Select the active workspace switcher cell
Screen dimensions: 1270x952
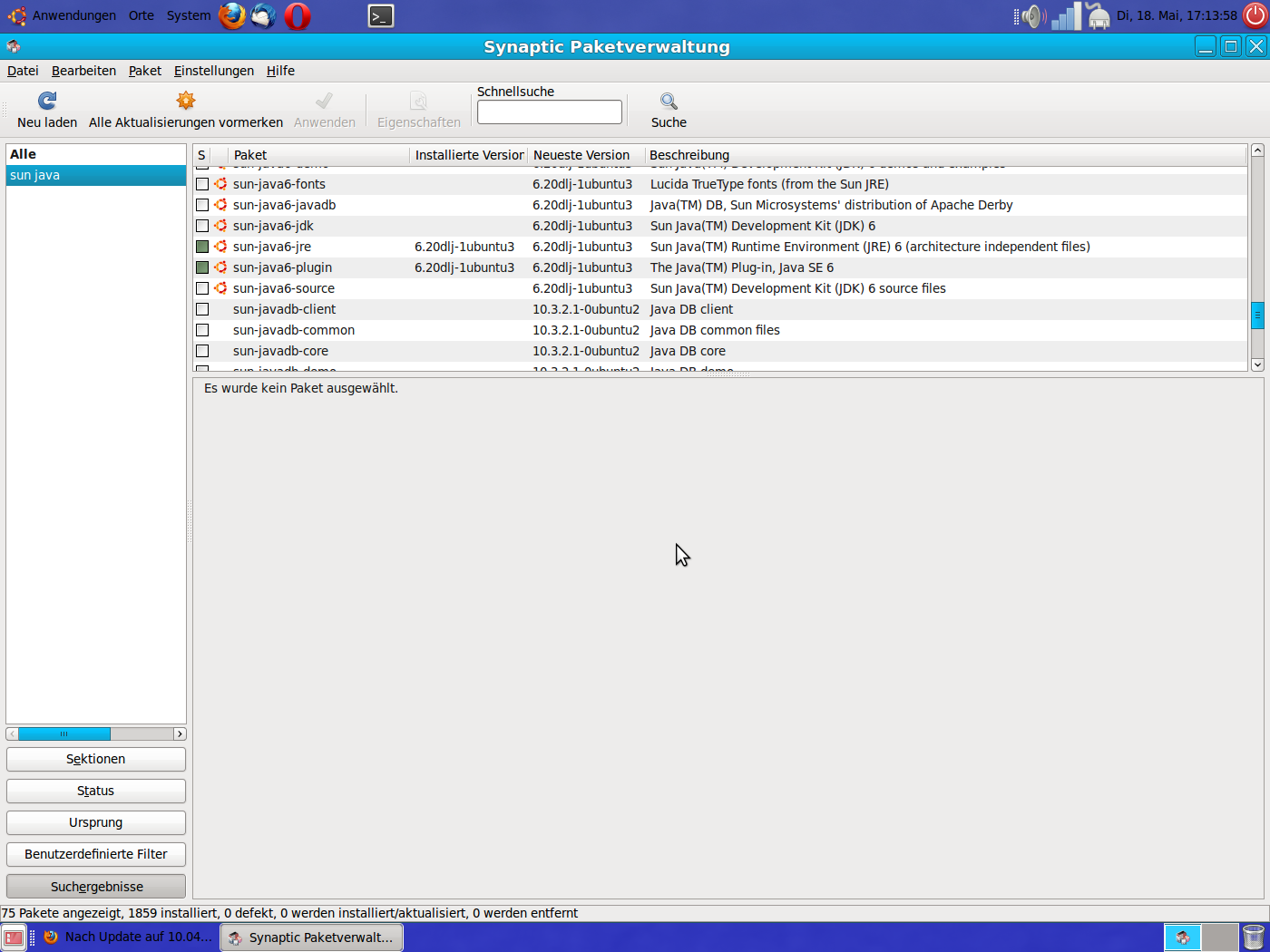coord(1183,937)
